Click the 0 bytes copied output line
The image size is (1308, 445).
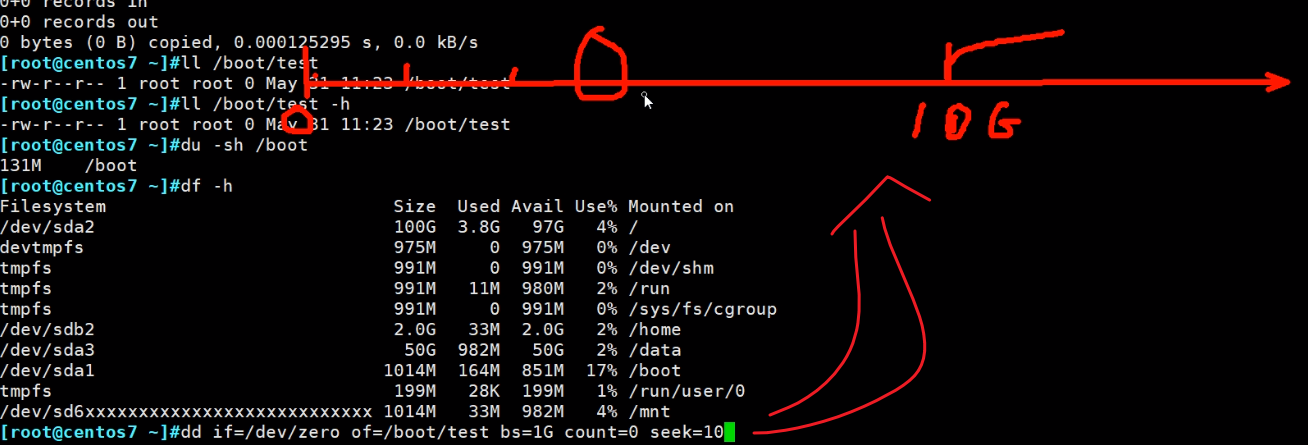click(x=239, y=42)
